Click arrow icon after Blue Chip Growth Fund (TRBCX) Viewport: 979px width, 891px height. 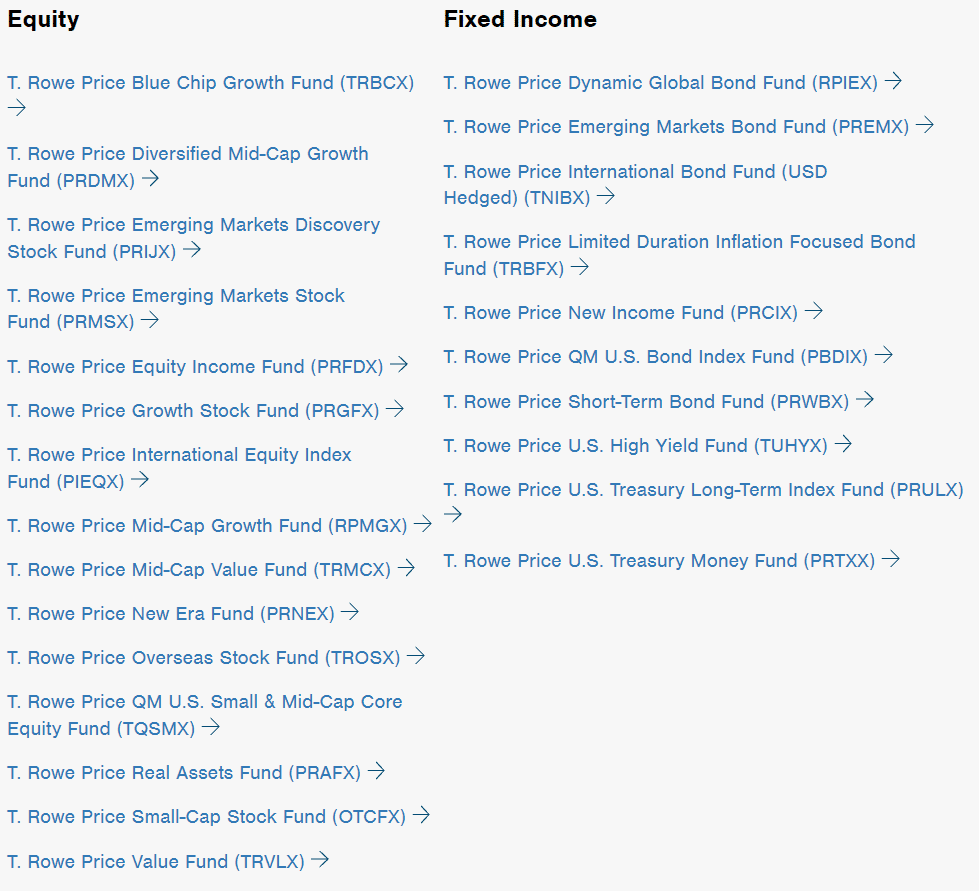(17, 108)
